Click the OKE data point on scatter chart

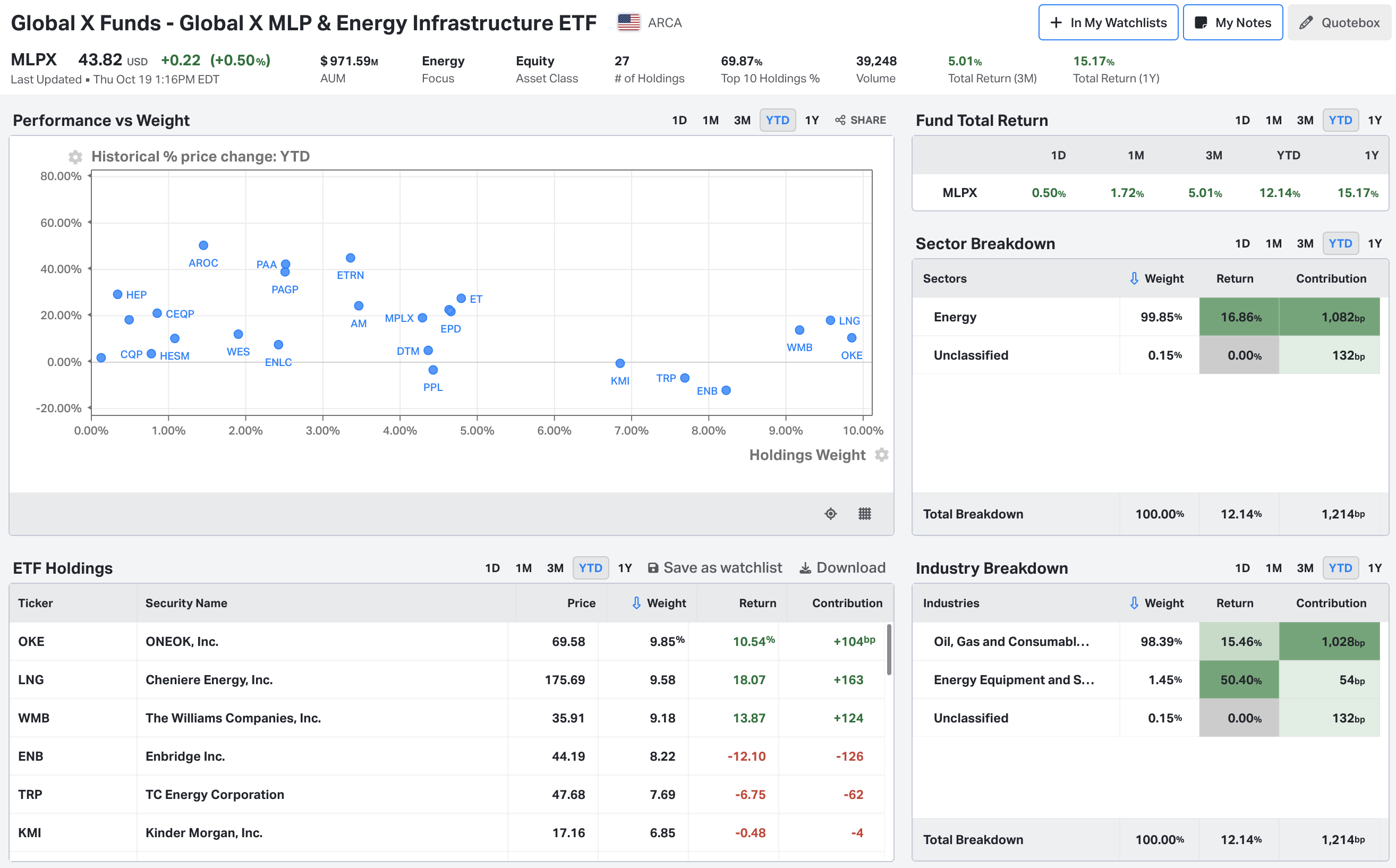coord(852,338)
